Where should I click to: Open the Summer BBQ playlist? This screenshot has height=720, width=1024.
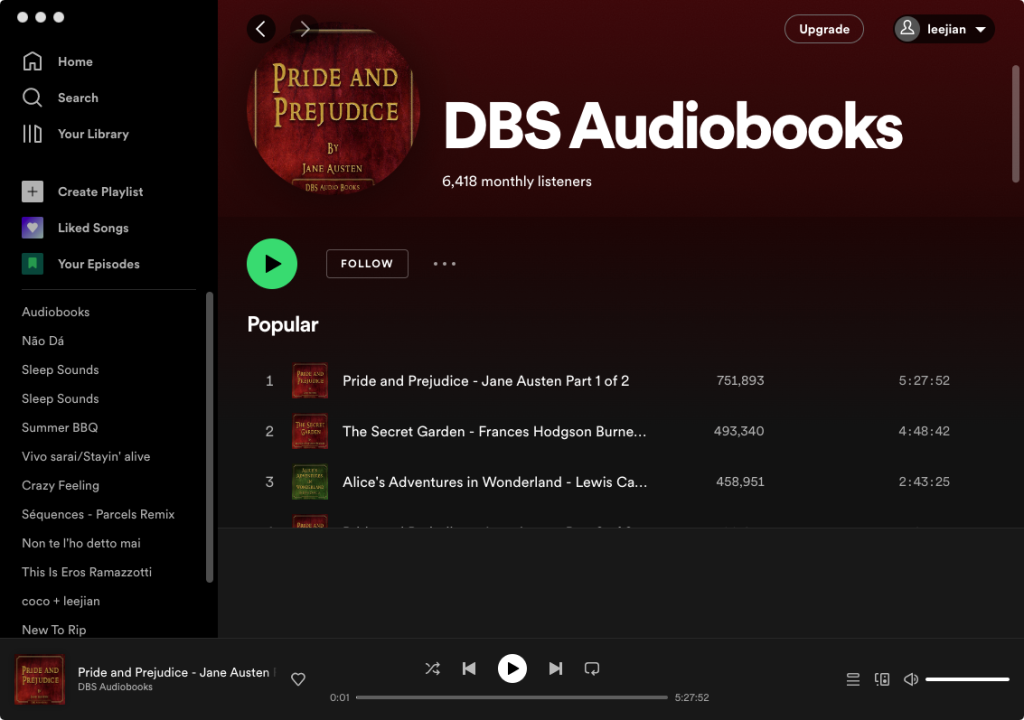point(60,428)
